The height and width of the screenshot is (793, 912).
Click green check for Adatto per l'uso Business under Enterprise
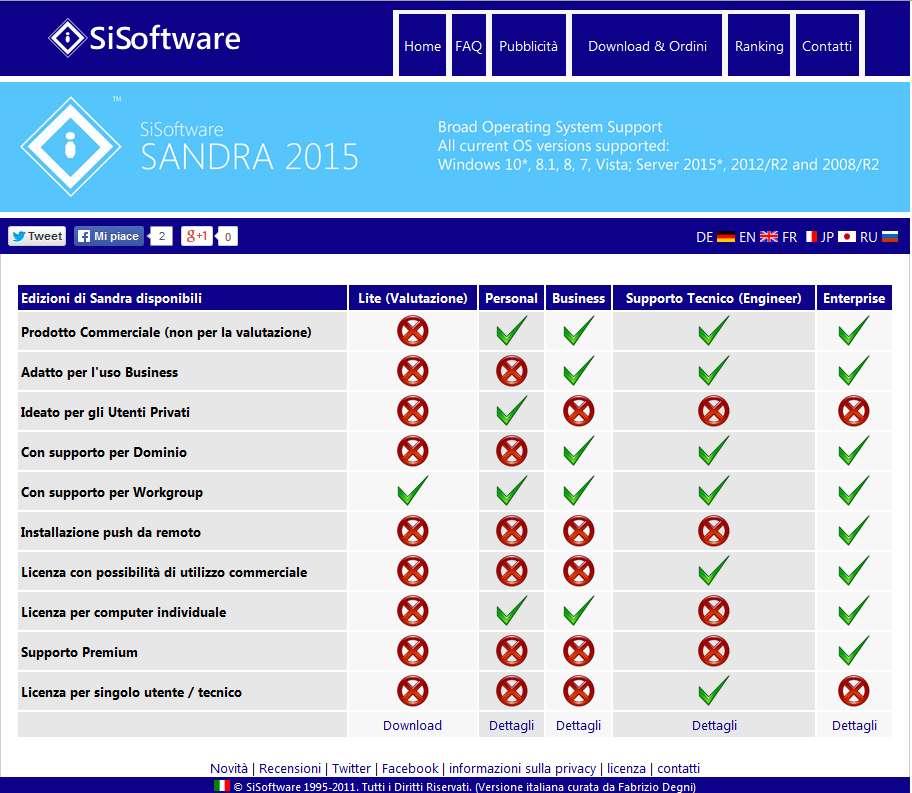tap(854, 370)
